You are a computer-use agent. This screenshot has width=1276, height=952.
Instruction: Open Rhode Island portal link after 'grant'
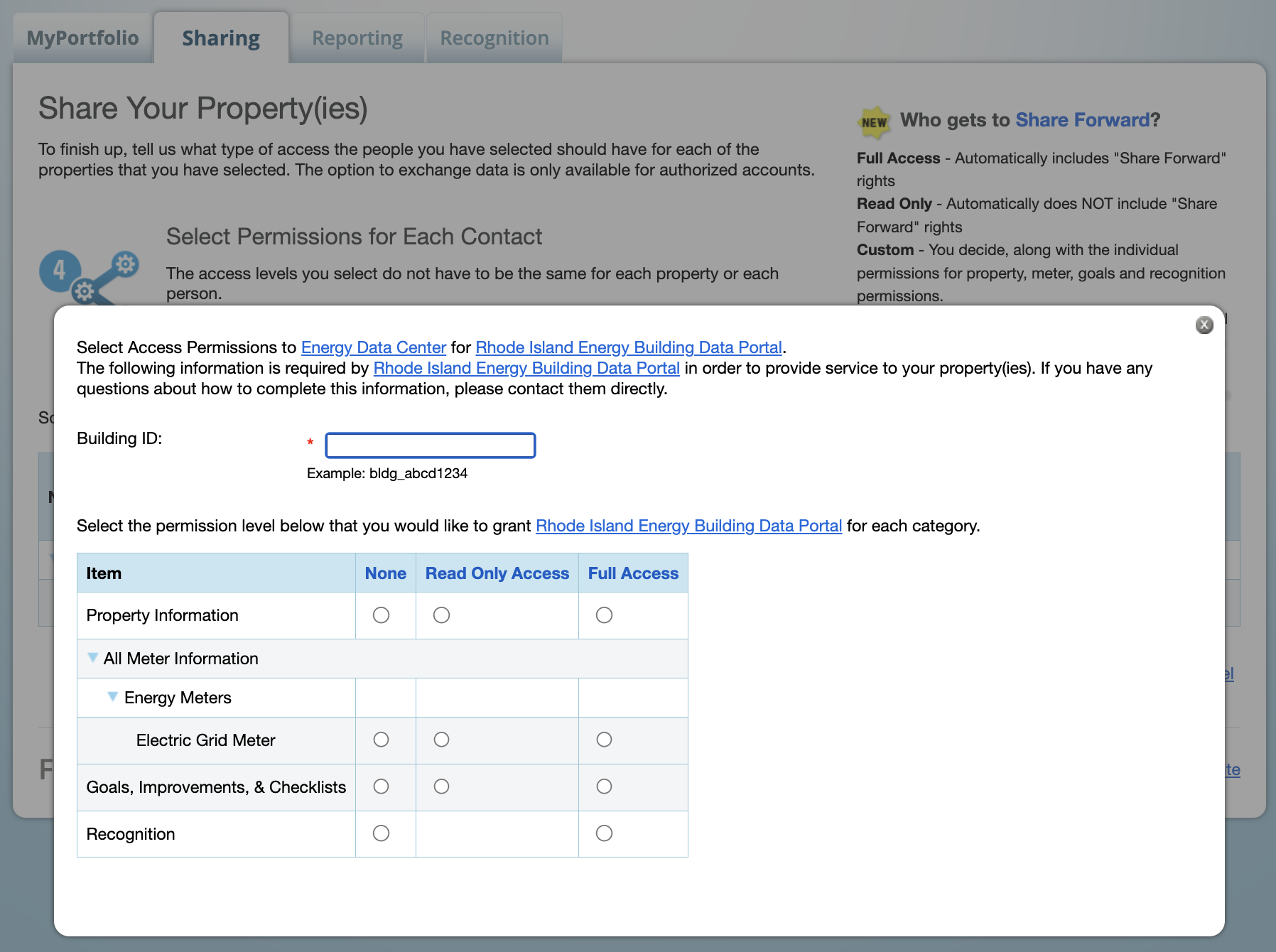point(688,526)
